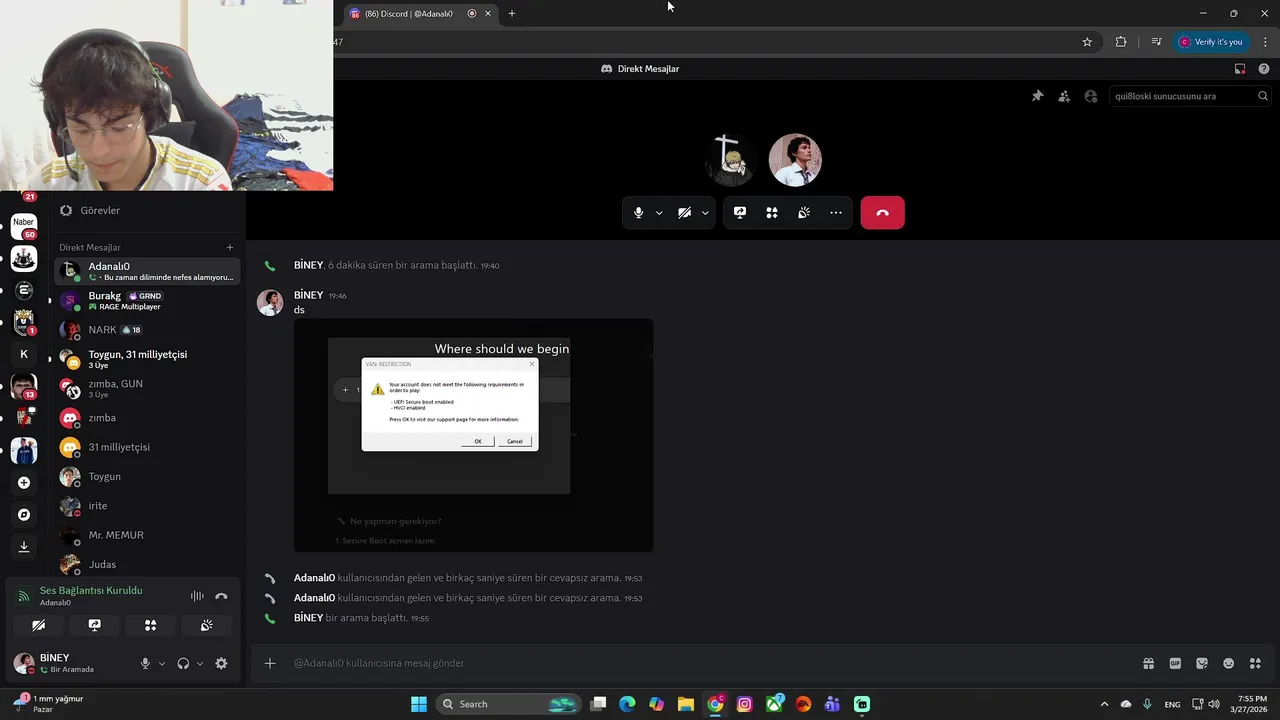Image resolution: width=1280 pixels, height=720 pixels.
Task: Open NARK direct message
Action: pos(147,330)
